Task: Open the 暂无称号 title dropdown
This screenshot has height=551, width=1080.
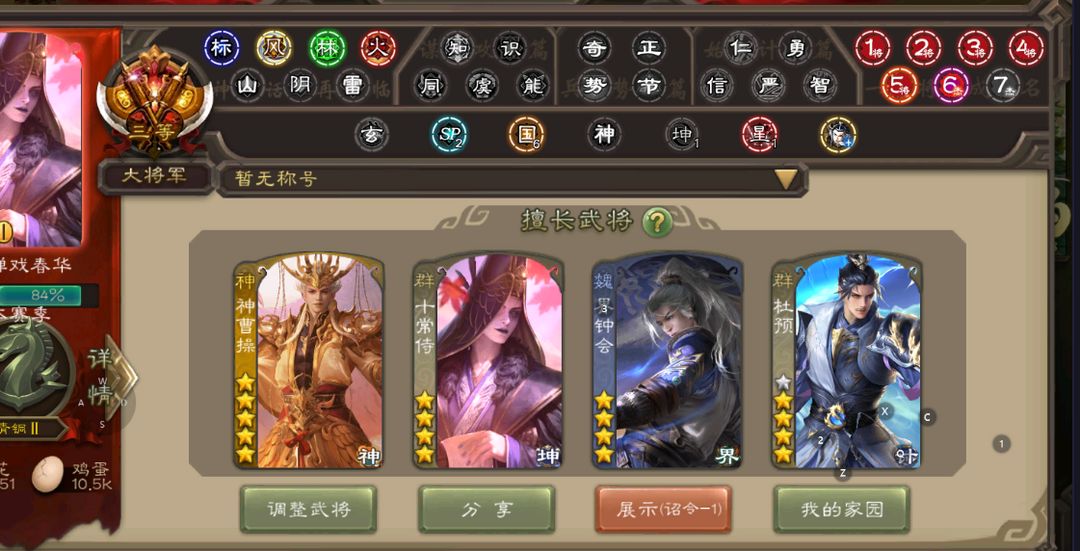Action: tap(511, 179)
